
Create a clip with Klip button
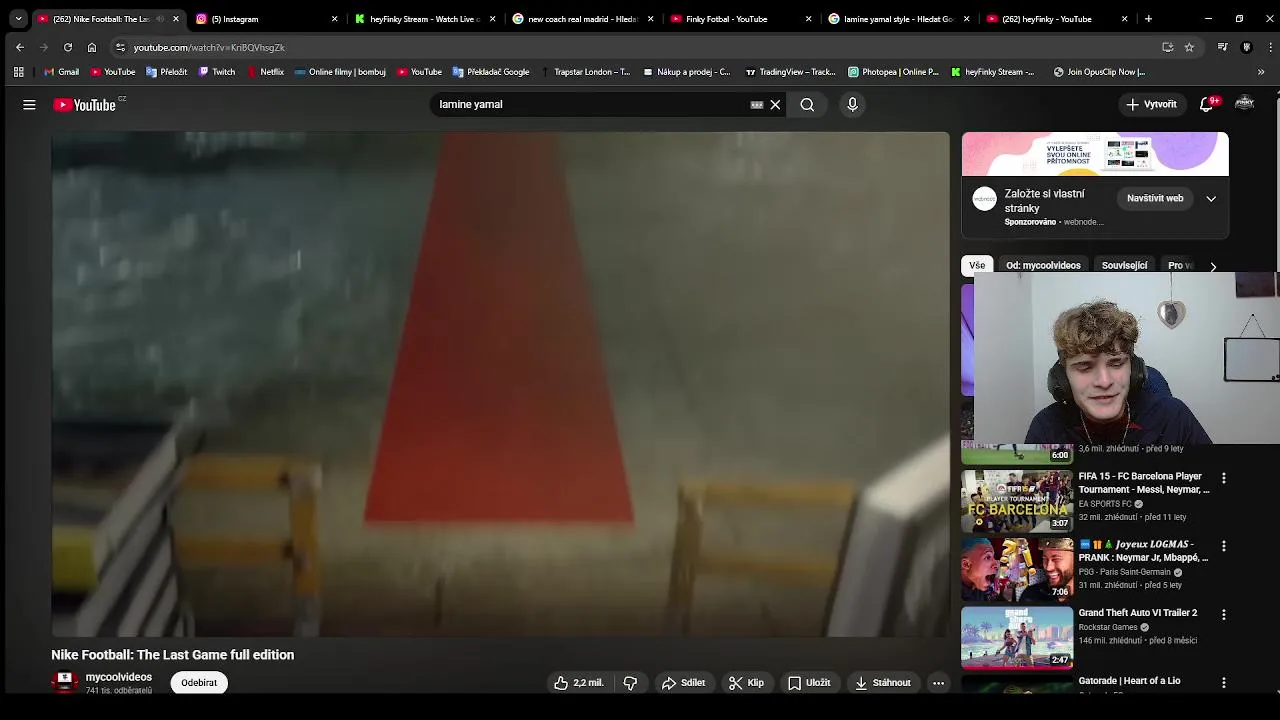click(x=746, y=683)
